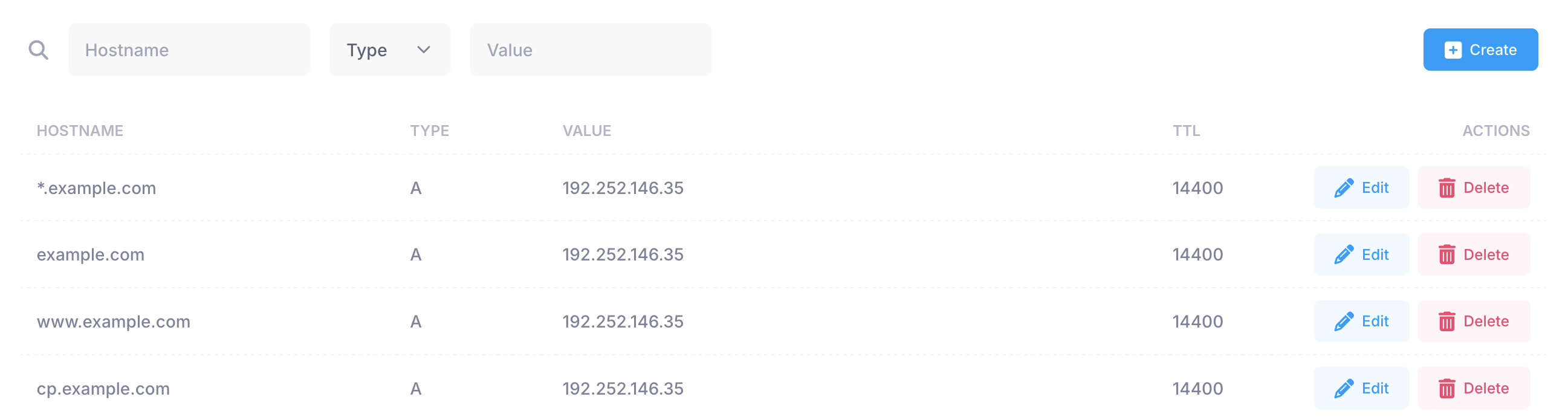Click trash icon for www.example.com row
This screenshot has height=417, width=1568.
pyautogui.click(x=1447, y=322)
